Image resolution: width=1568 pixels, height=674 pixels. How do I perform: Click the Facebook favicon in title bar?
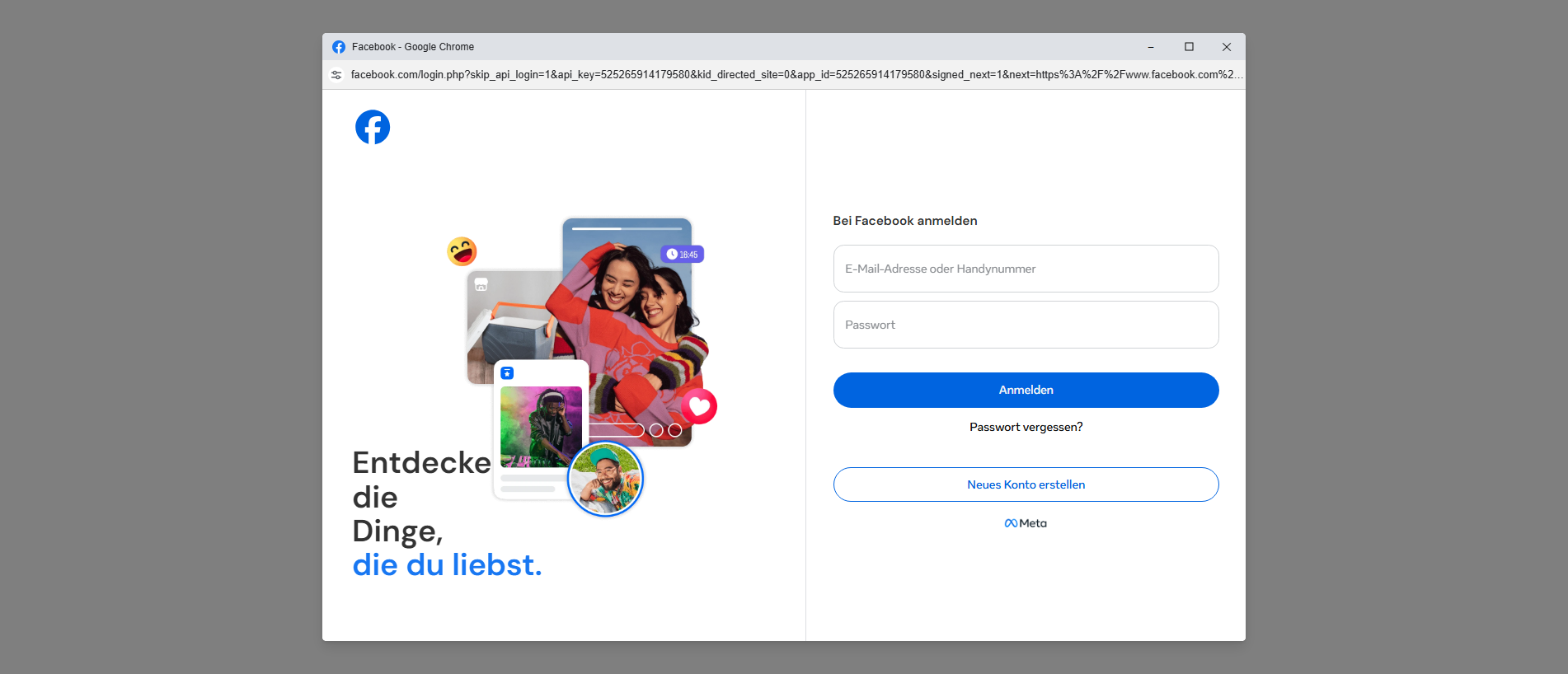(x=339, y=47)
